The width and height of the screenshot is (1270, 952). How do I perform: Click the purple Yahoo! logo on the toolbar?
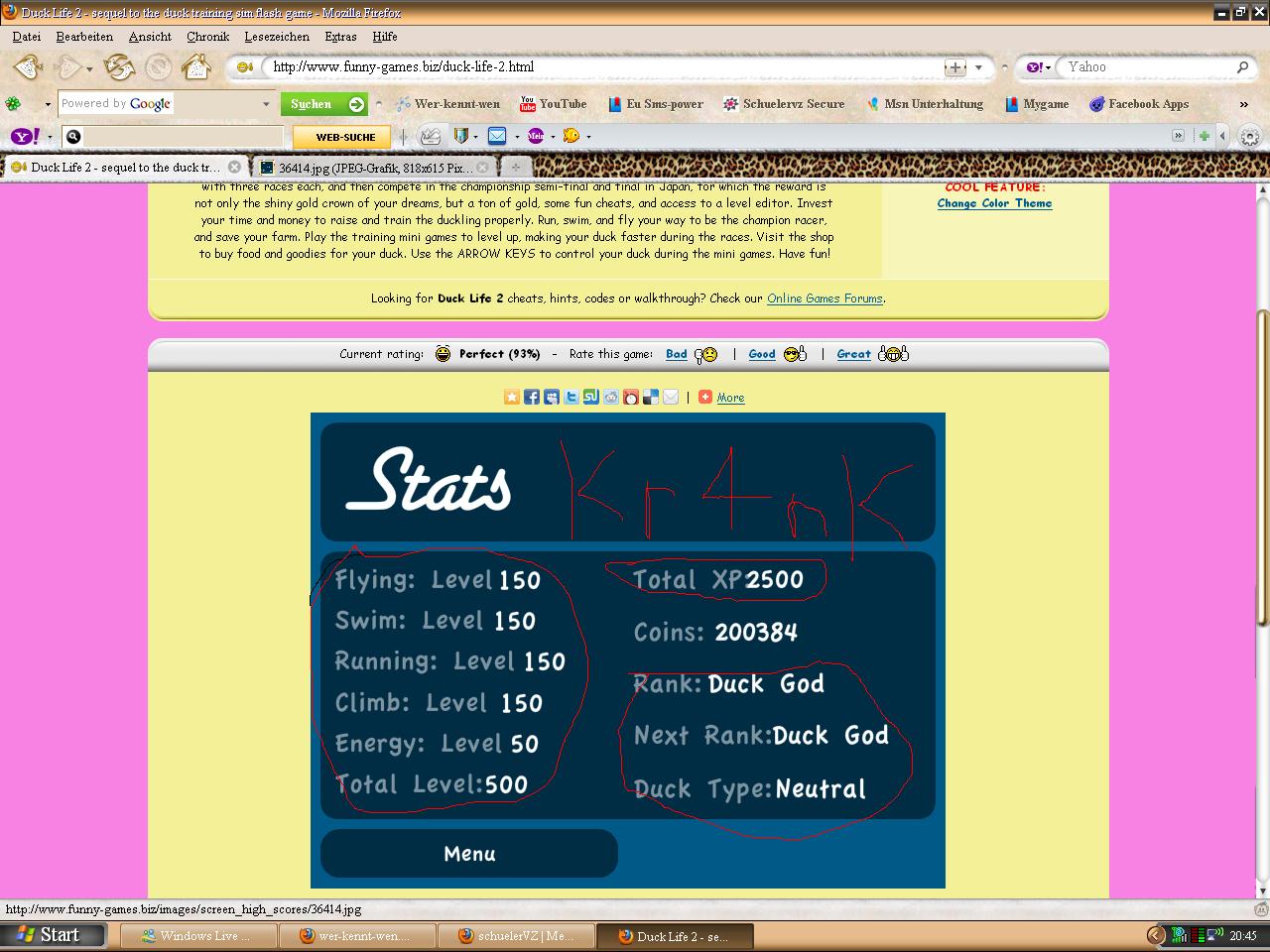pyautogui.click(x=25, y=136)
